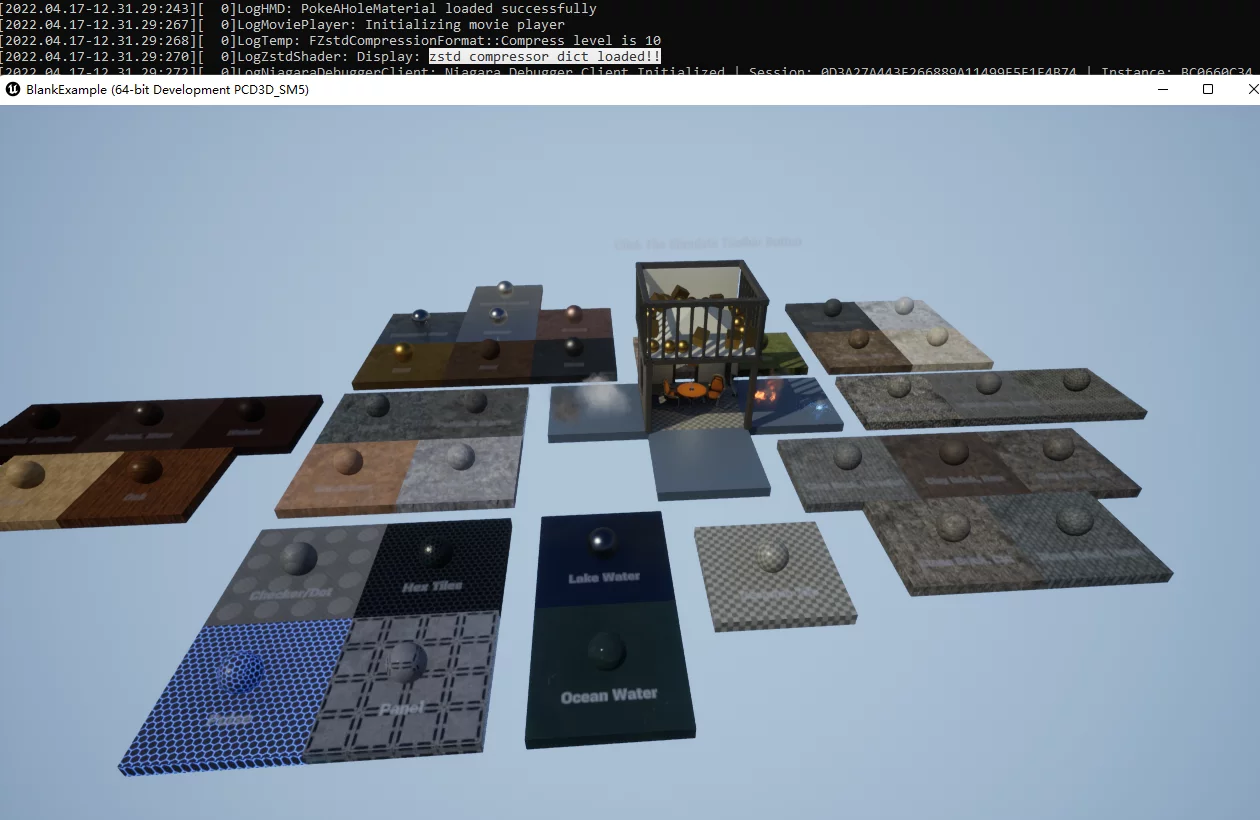
Task: Select the shiny gold sphere on yellow tile
Action: coord(403,352)
